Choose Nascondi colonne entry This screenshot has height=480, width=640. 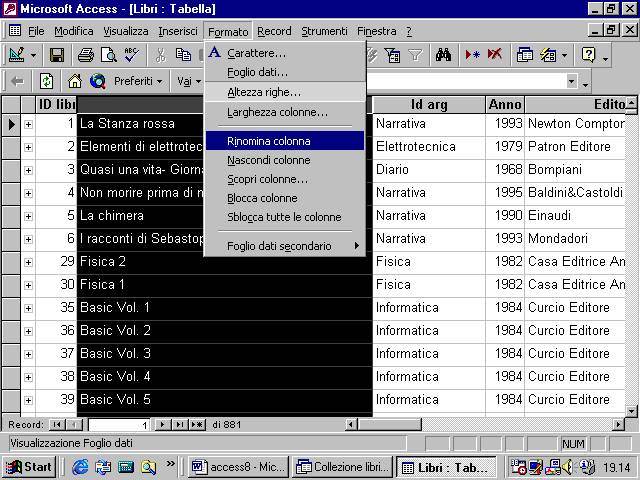coord(285,160)
